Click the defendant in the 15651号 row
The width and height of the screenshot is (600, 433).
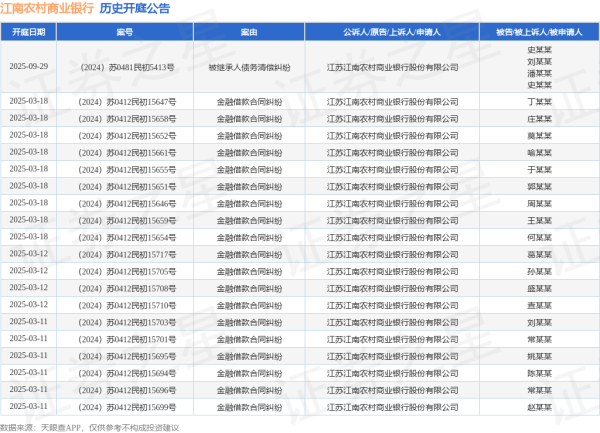tap(540, 187)
